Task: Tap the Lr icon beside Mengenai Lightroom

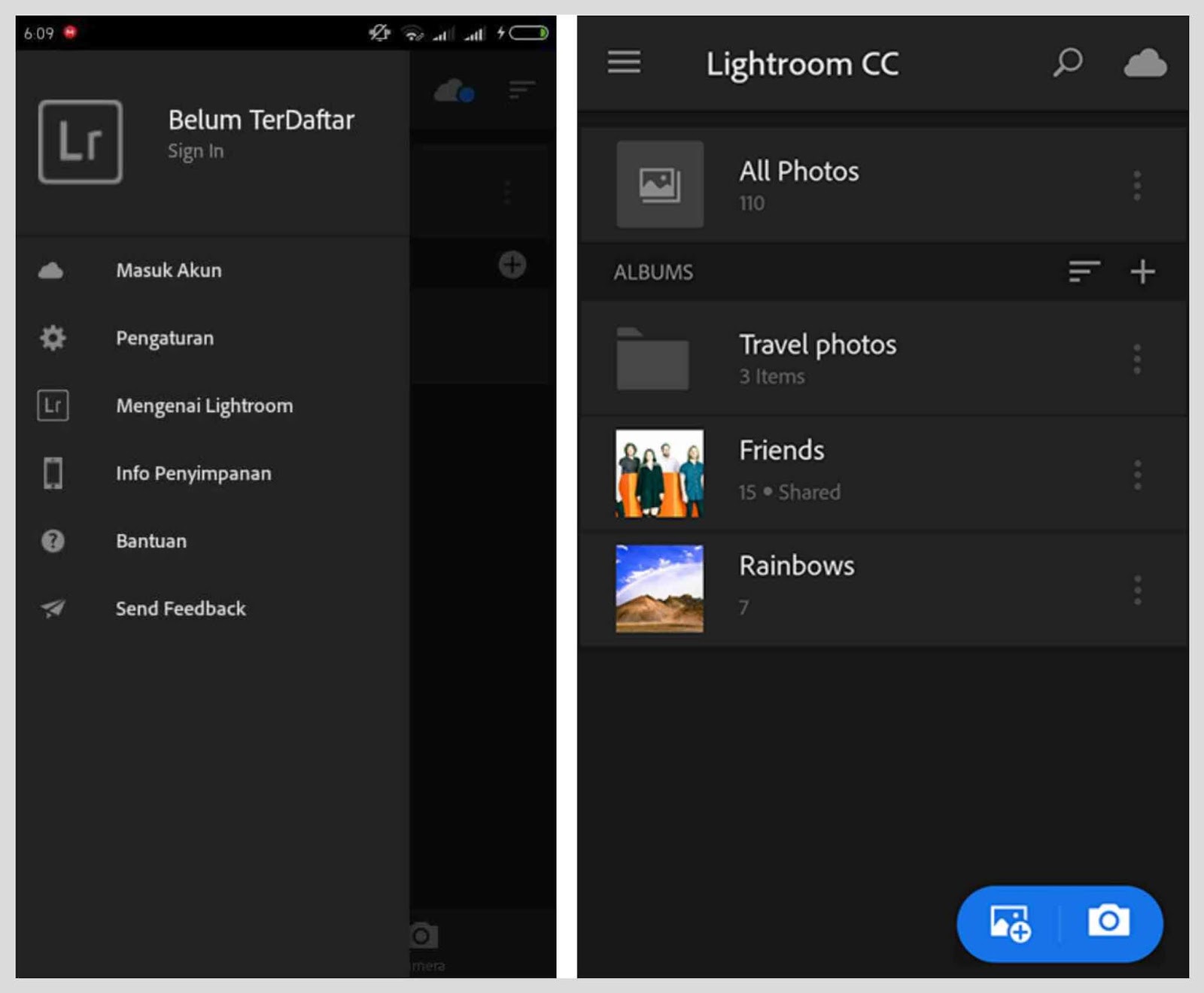Action: 53,405
